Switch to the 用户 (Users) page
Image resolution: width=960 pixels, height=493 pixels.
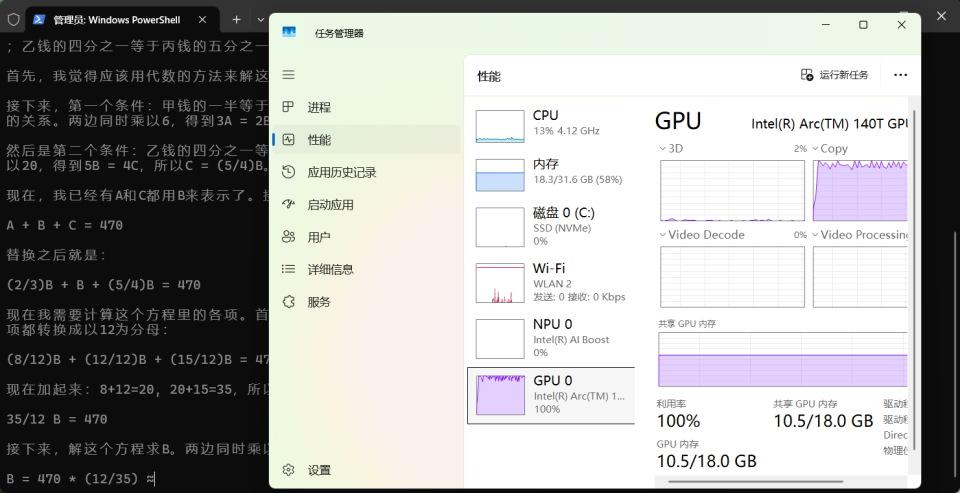point(366,237)
